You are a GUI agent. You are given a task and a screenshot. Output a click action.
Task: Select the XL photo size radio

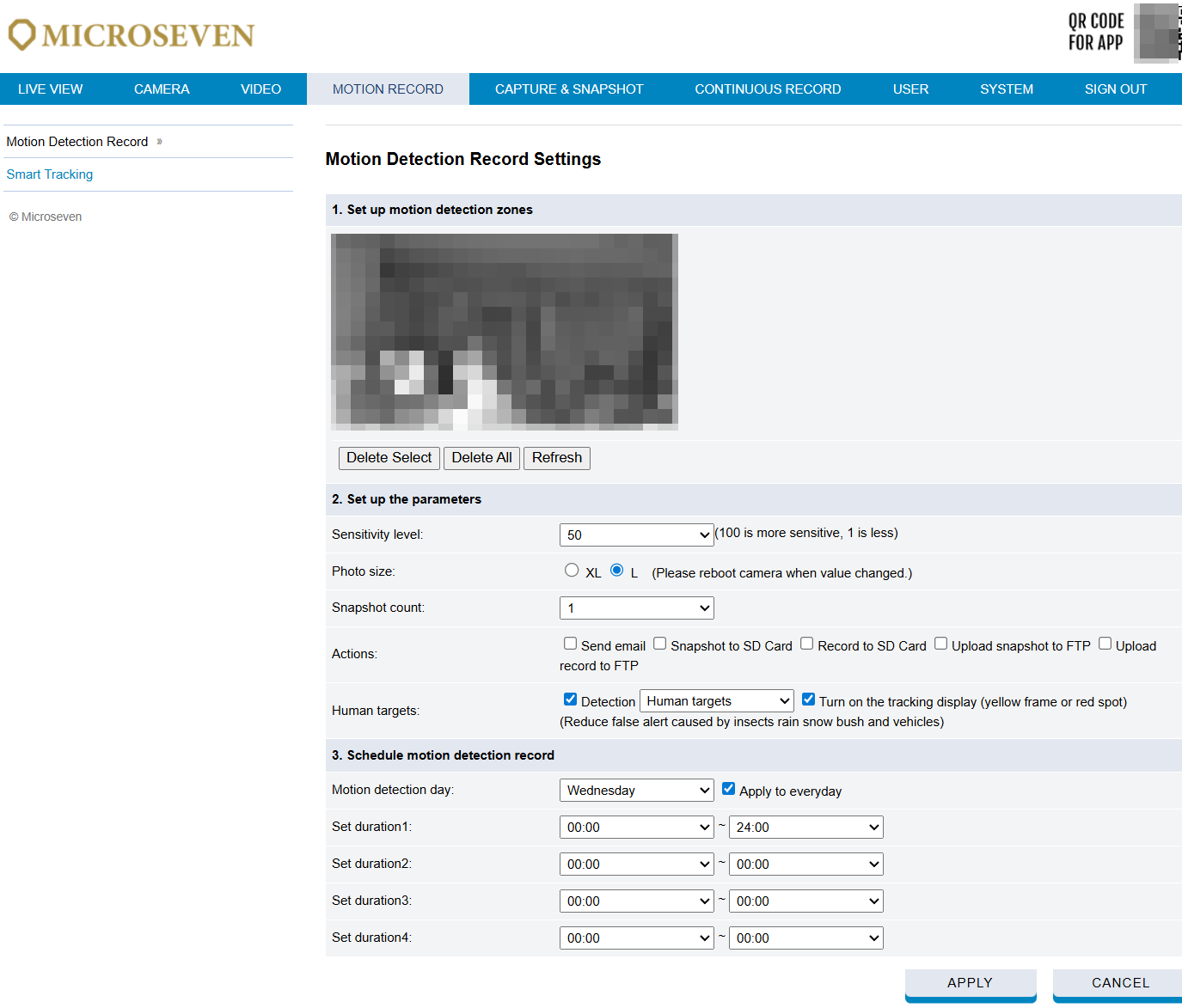point(572,571)
